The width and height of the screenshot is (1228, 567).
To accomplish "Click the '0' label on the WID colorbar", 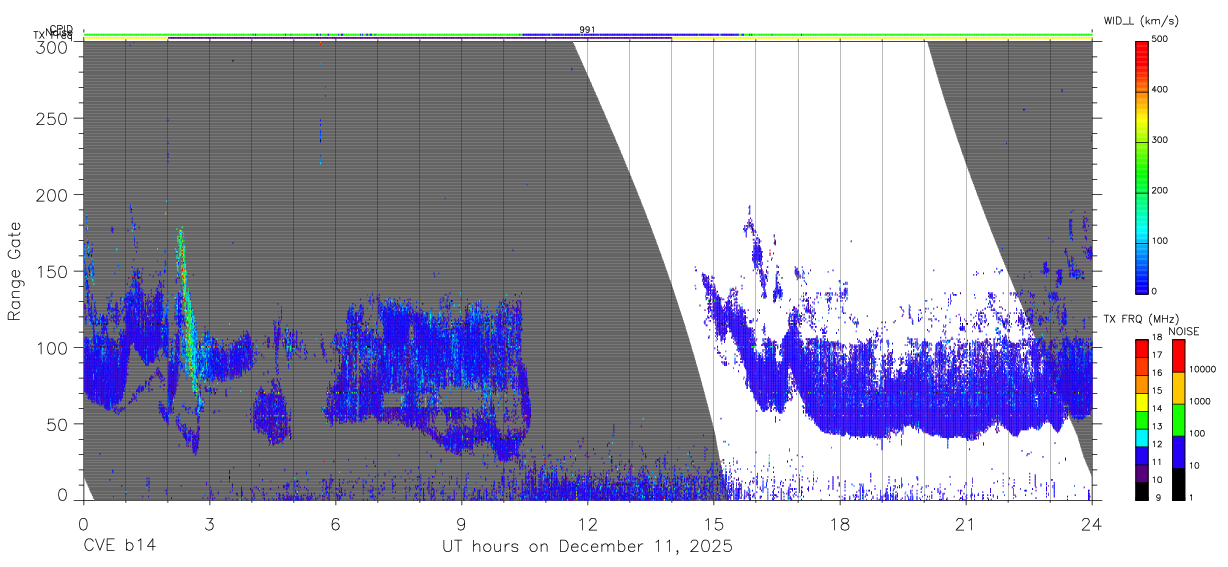I will coord(1155,291).
